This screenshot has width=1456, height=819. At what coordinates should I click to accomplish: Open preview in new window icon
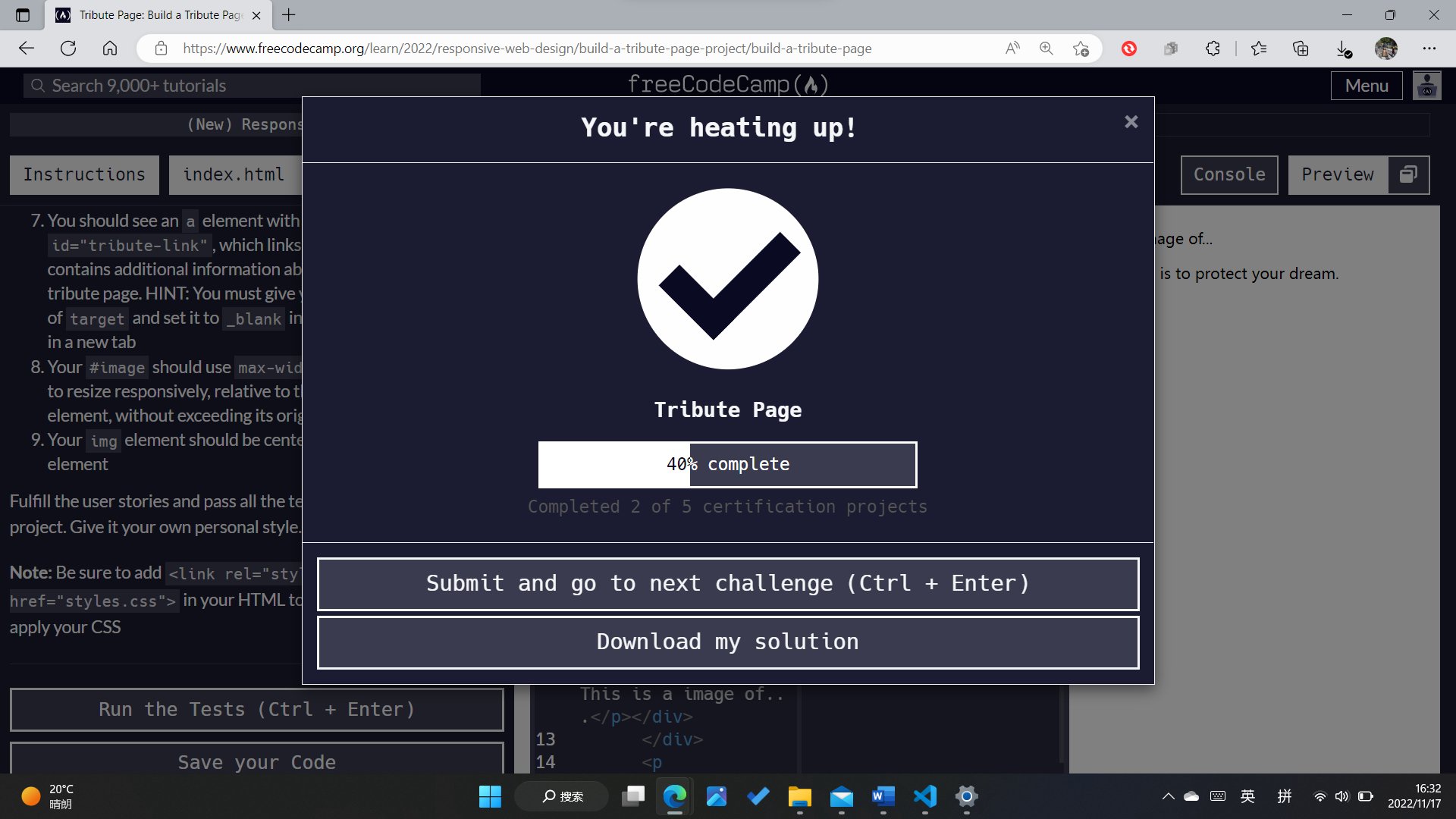coord(1408,174)
